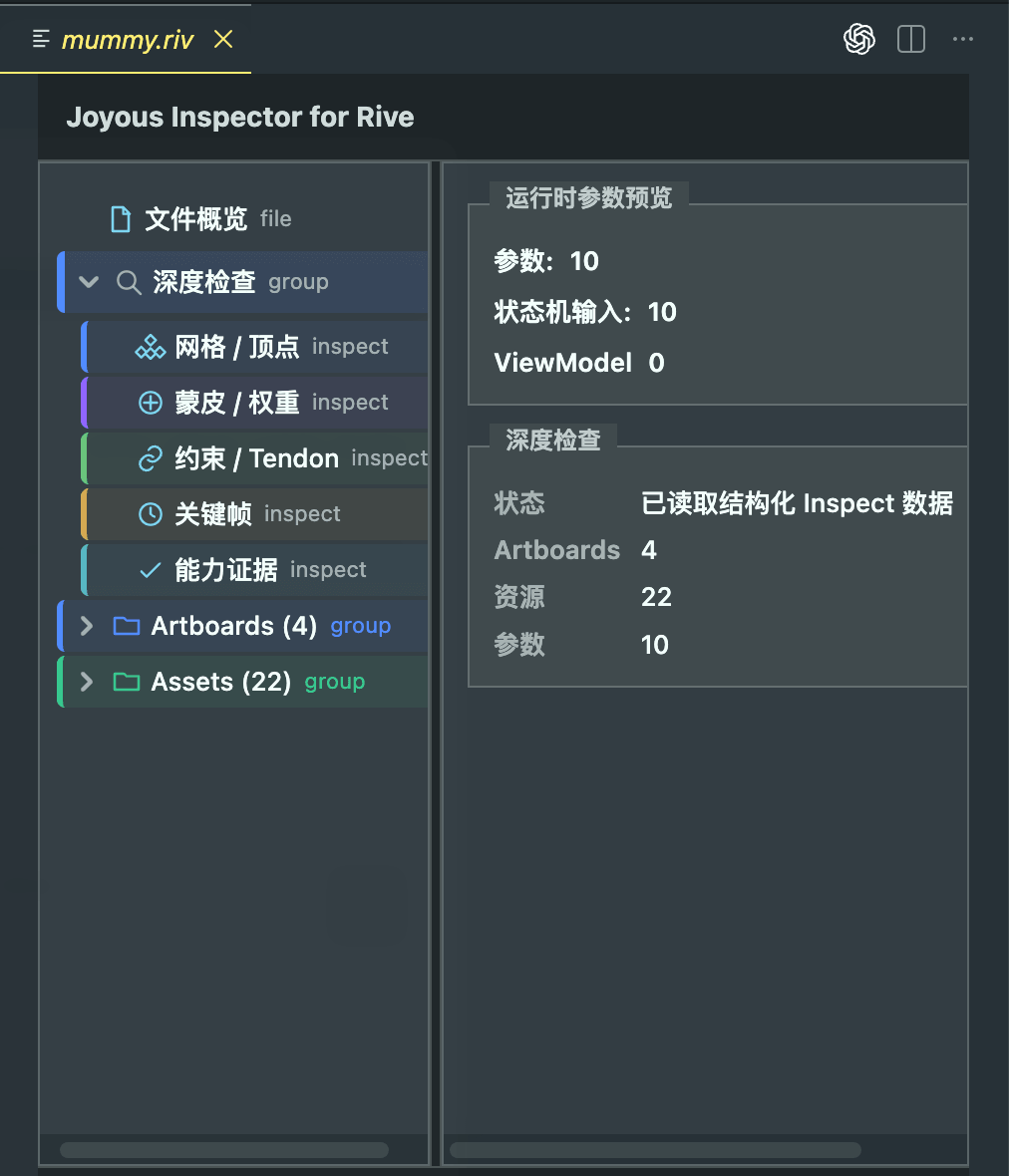Click the mesh icon beside 网格 / 顶点
This screenshot has height=1176, width=1009.
tap(150, 347)
